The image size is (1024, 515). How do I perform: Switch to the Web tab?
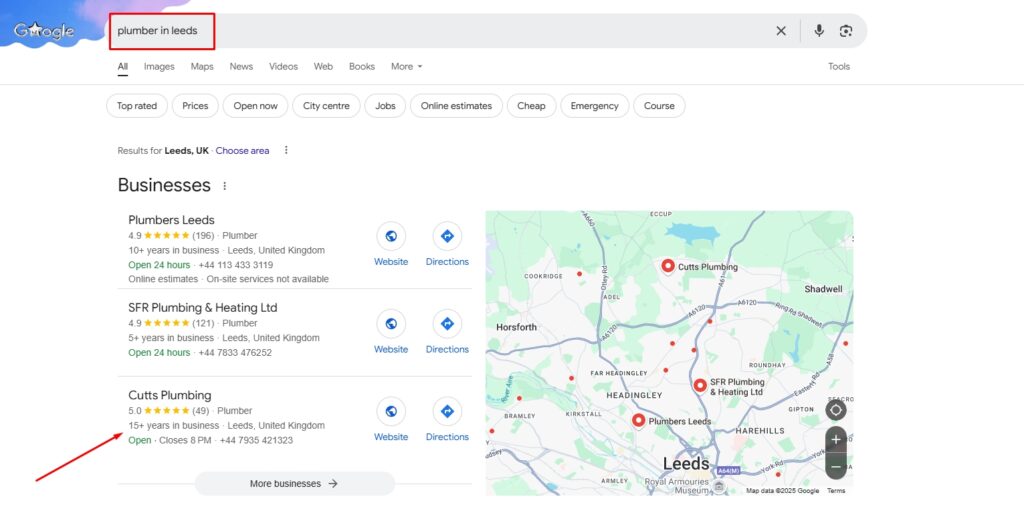323,67
